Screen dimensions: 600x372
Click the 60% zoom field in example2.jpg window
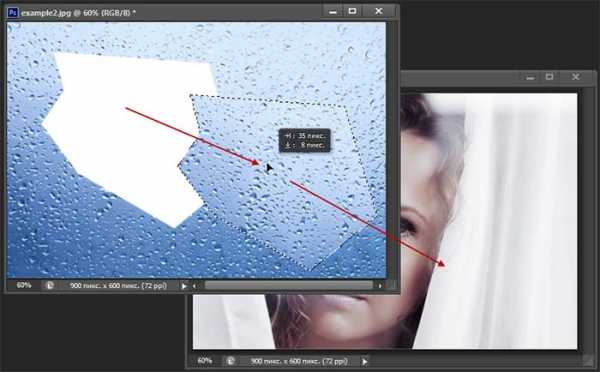(24, 285)
